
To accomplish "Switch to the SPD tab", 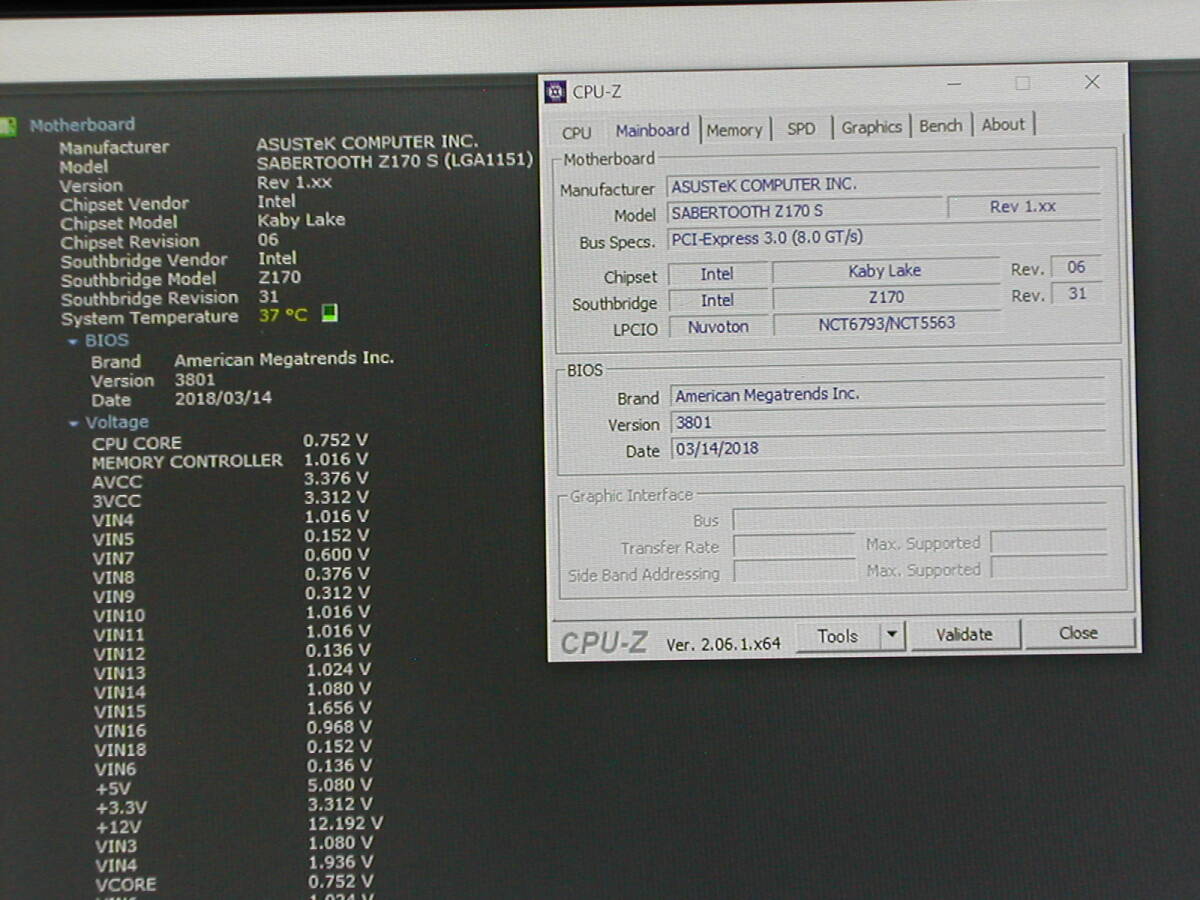I will [x=801, y=129].
